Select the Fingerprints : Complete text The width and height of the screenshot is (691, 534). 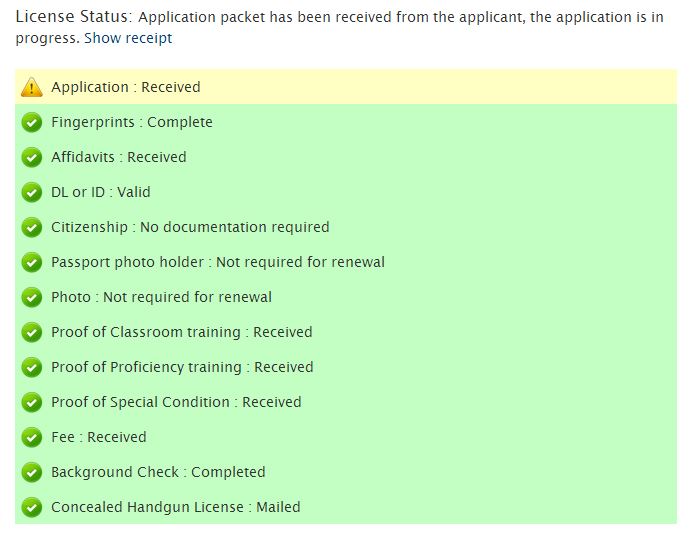tap(132, 122)
